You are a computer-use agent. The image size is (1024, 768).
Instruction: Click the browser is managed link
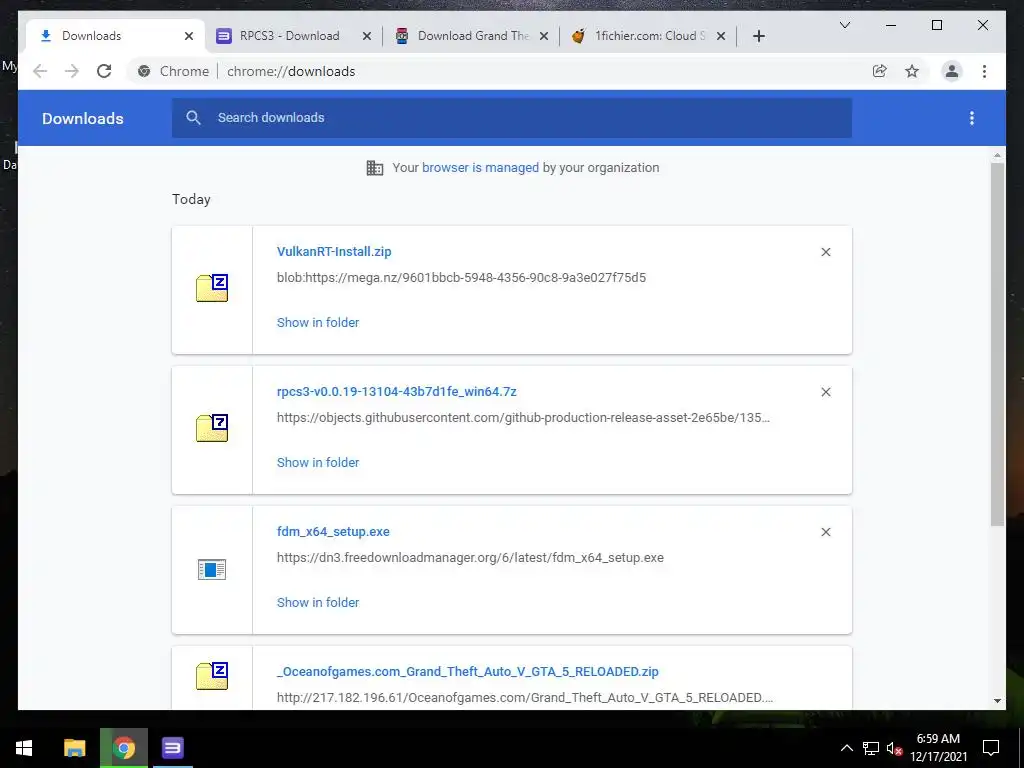click(480, 168)
